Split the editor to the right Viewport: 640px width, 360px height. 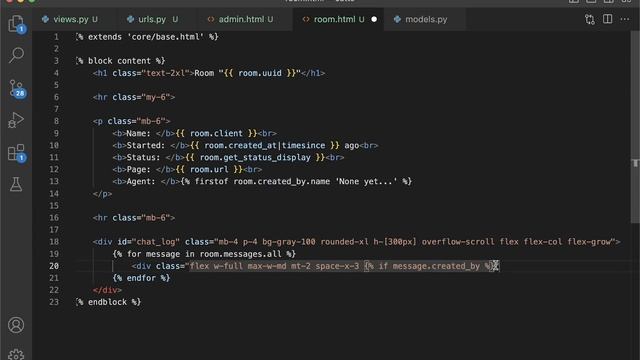click(607, 19)
